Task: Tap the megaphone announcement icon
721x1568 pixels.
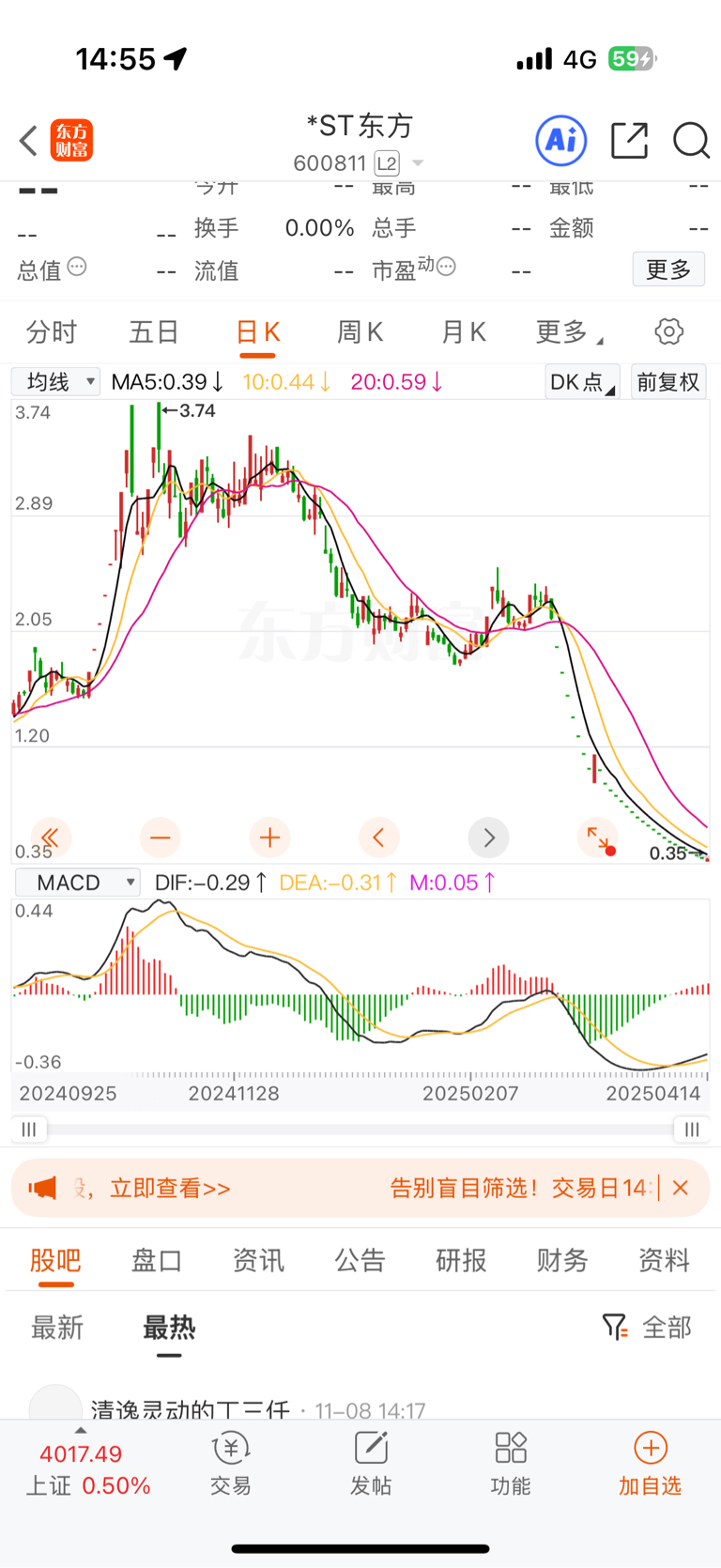Action: pos(42,1189)
